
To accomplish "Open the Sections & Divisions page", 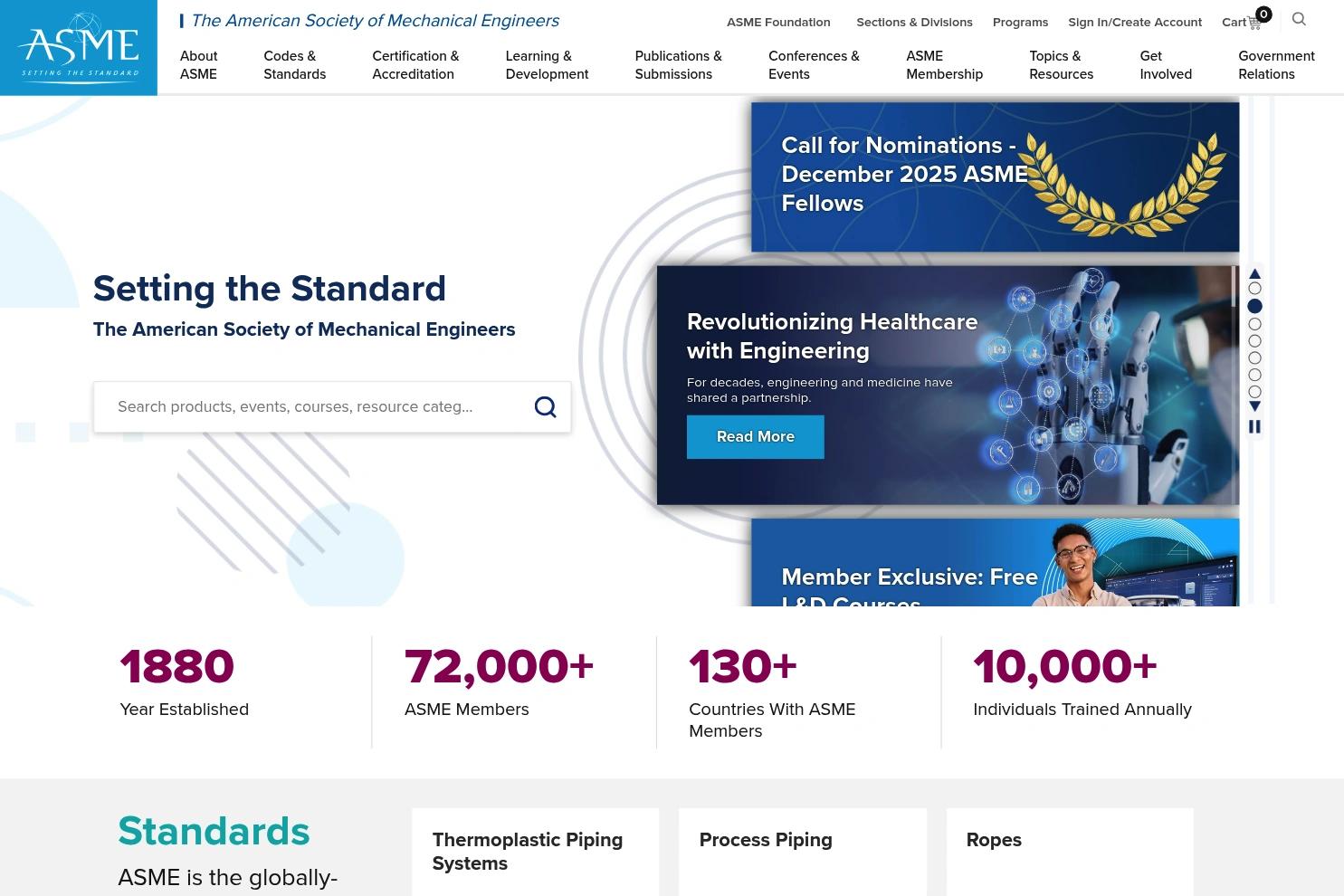I will point(914,22).
